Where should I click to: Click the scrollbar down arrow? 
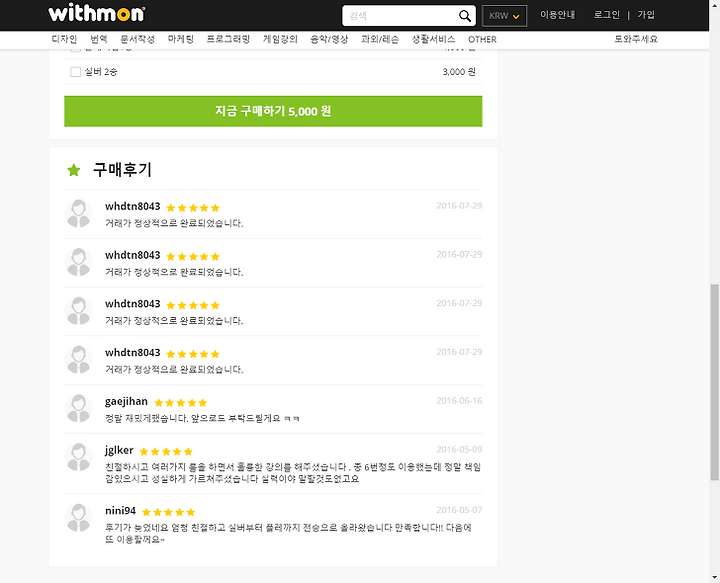(x=714, y=578)
